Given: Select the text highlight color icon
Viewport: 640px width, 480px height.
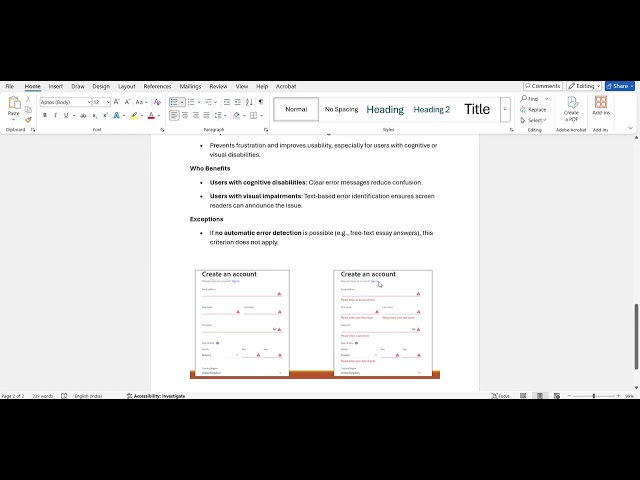Looking at the screenshot, I should pyautogui.click(x=134, y=116).
